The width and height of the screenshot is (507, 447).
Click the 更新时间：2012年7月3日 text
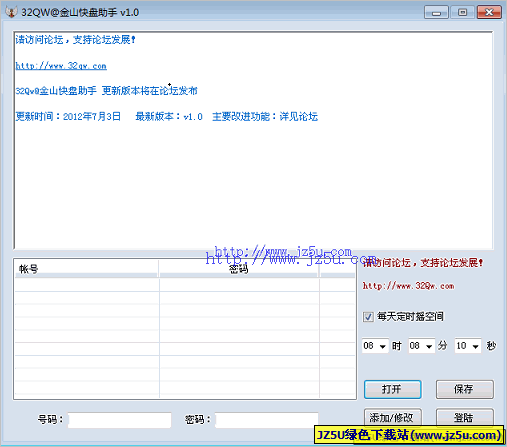68,117
